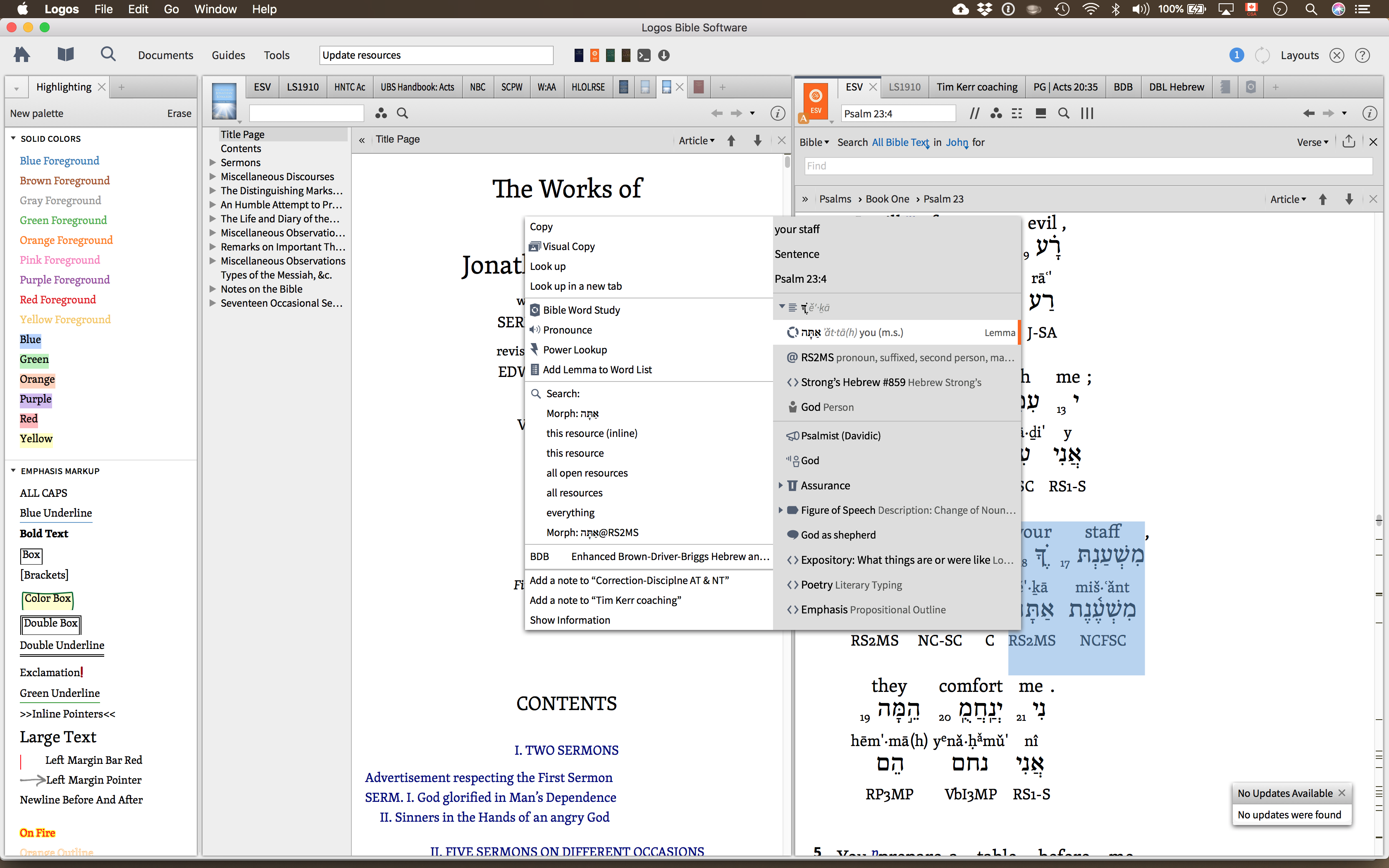Click the main toolbar Search magnifier
The width and height of the screenshot is (1389, 868).
108,55
